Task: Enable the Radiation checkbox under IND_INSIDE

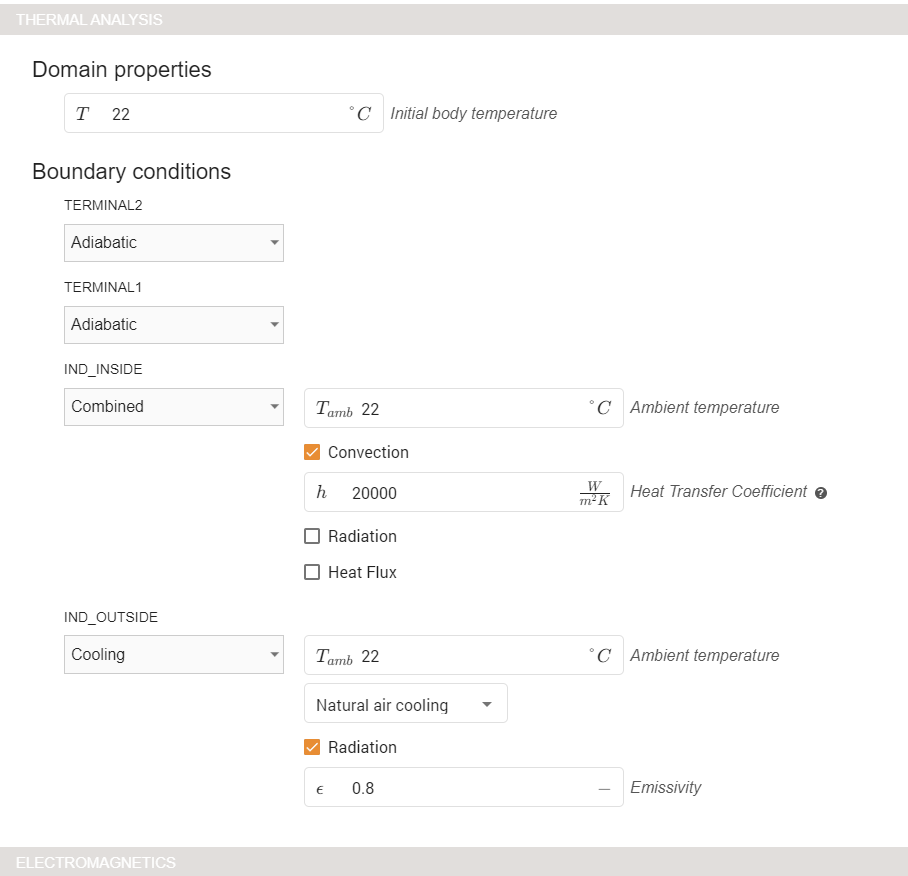Action: [x=312, y=537]
